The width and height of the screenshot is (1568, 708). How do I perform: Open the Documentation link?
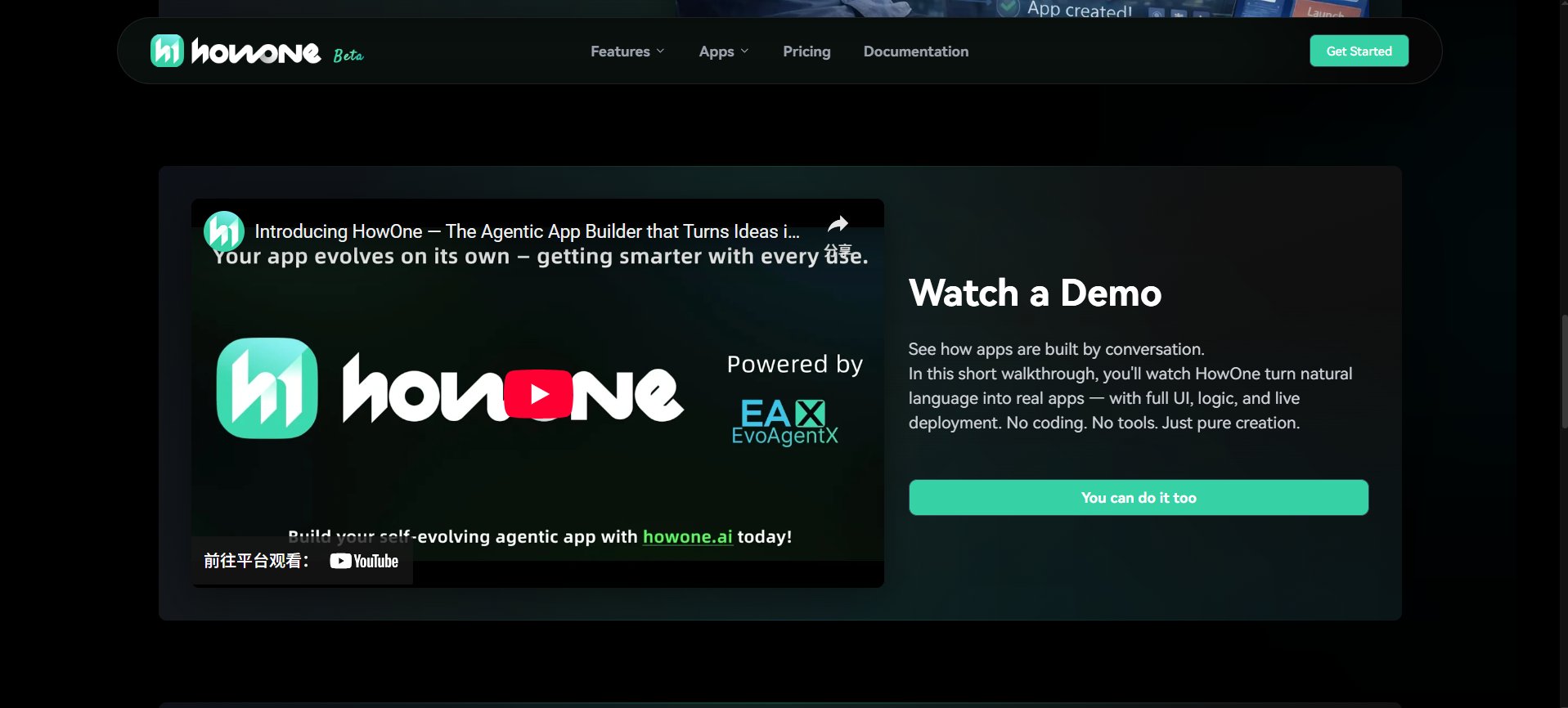click(x=915, y=52)
